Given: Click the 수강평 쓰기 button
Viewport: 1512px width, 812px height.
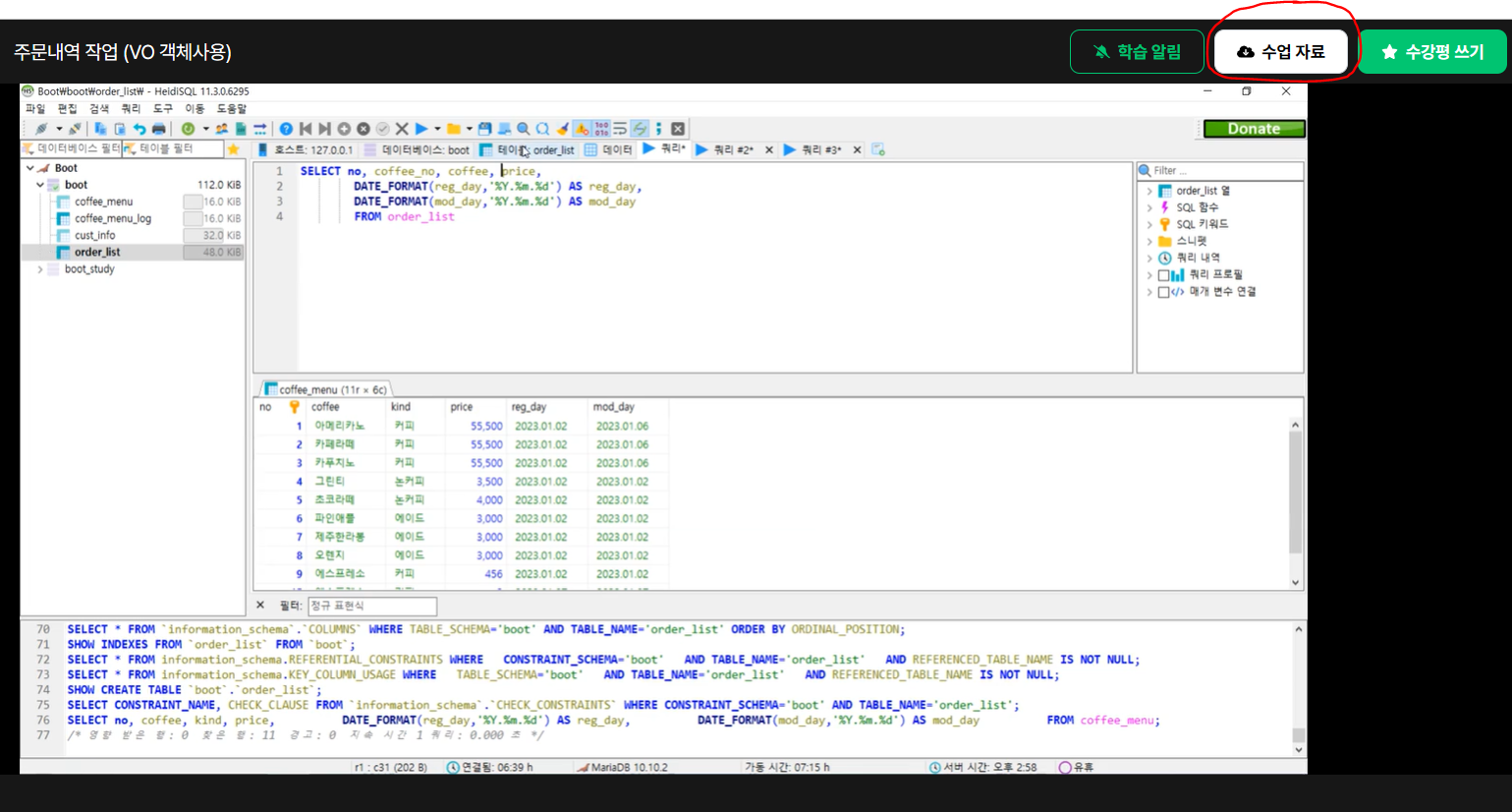Looking at the screenshot, I should point(1433,51).
